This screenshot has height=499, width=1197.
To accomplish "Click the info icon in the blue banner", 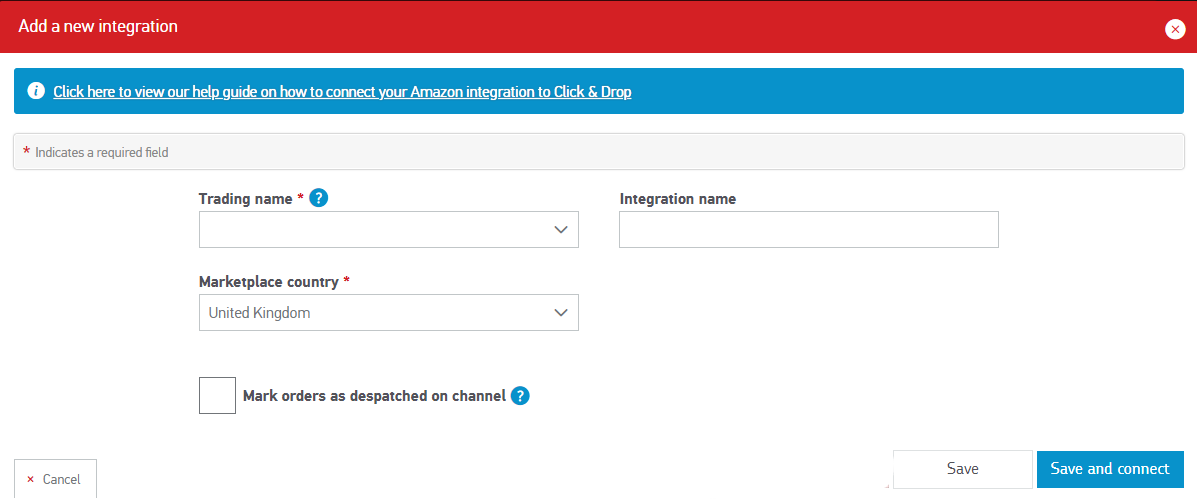I will (36, 91).
